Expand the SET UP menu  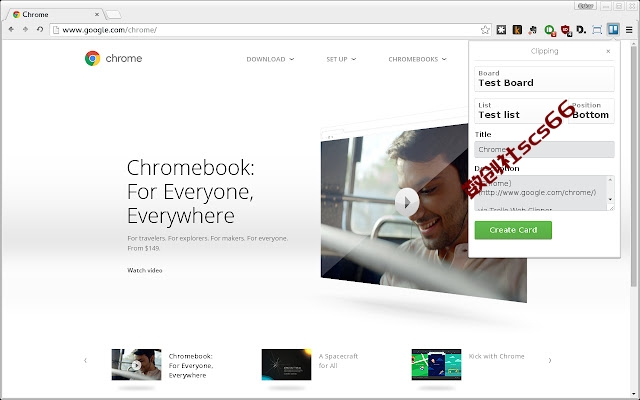[341, 59]
